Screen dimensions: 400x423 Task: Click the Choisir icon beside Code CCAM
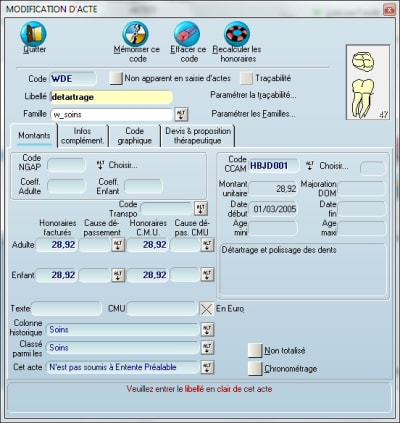(310, 165)
